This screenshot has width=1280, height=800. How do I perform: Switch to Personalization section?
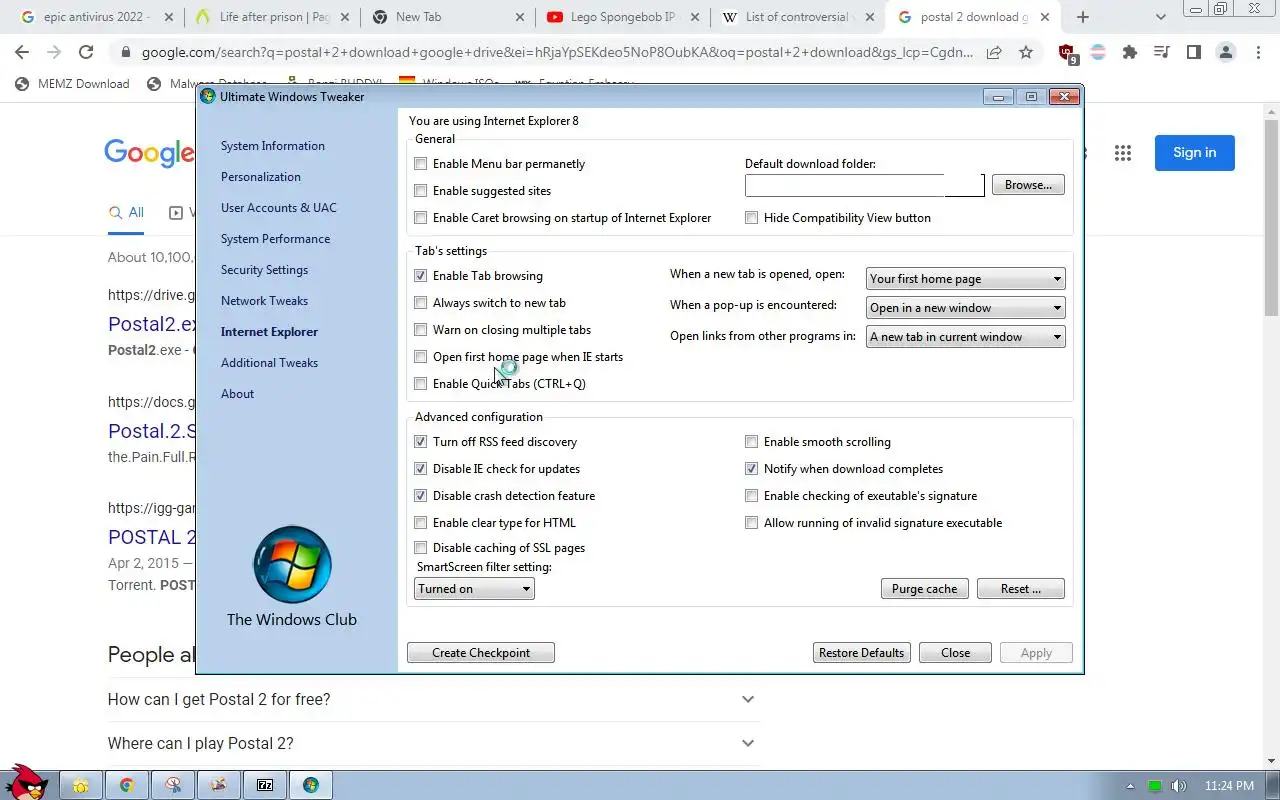pos(261,177)
